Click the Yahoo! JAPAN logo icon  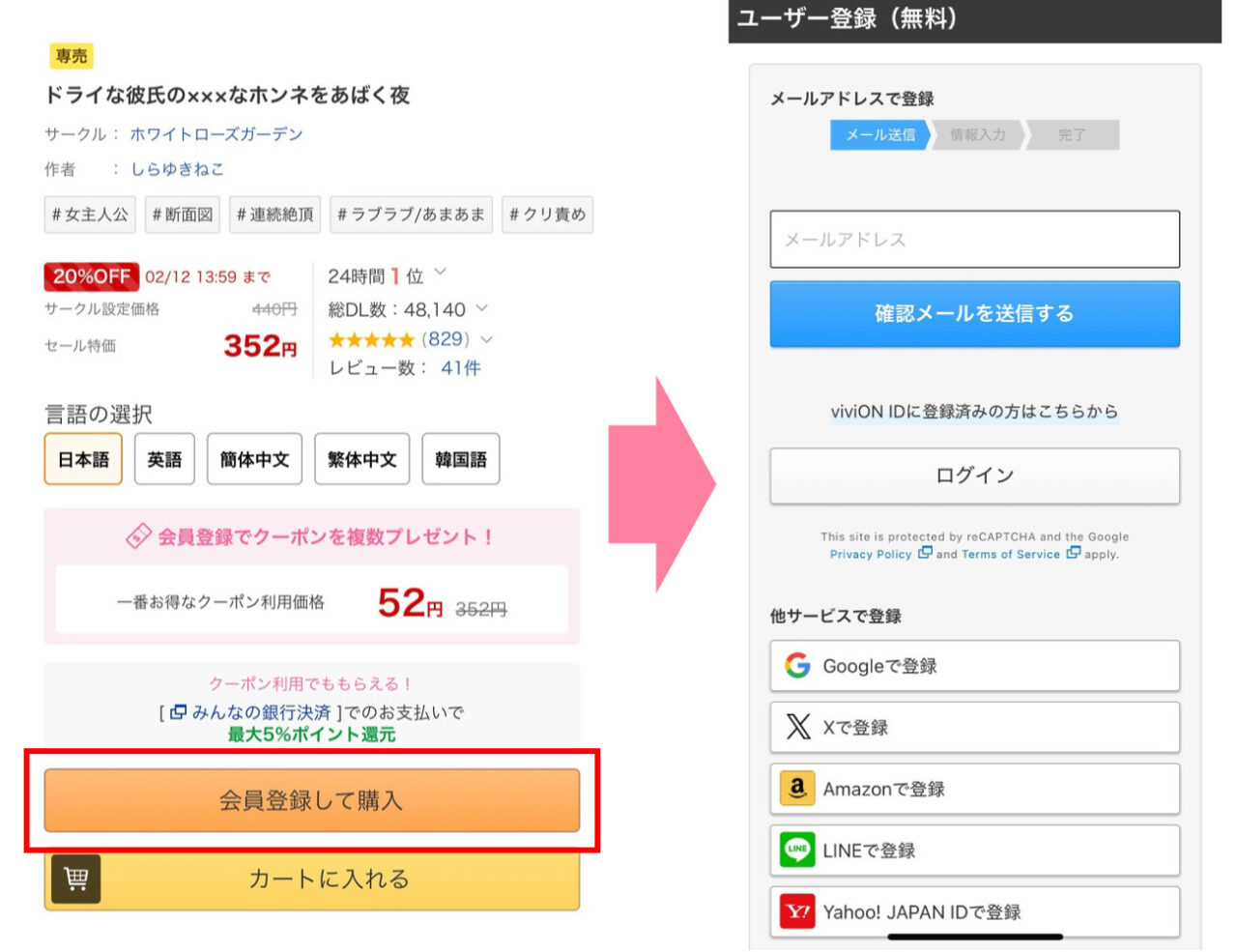797,911
